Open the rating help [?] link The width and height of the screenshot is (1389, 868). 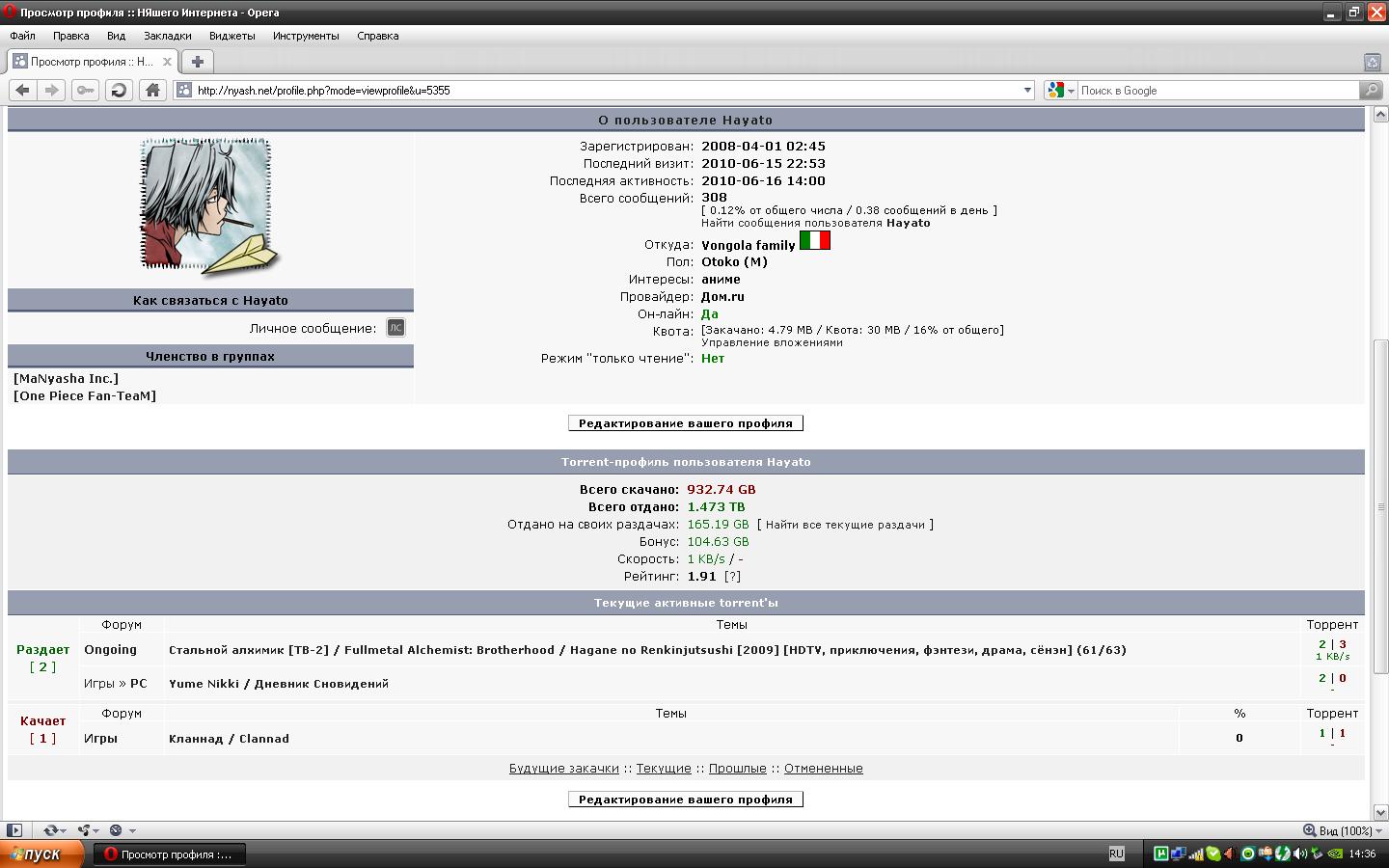click(x=733, y=577)
